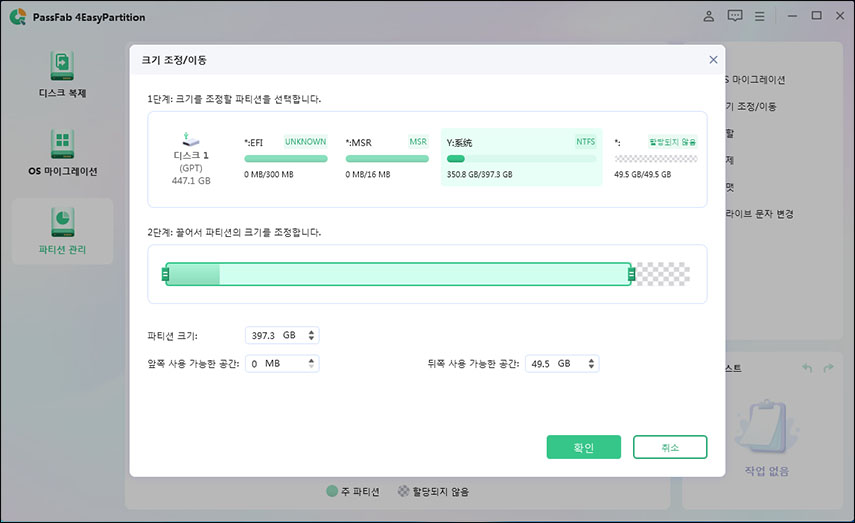
Task: Click the 0 MB/16 MB MSR usage text
Action: (x=368, y=175)
